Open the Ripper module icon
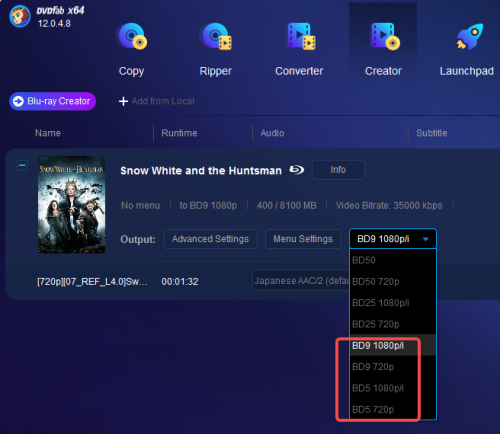500x434 pixels. click(216, 36)
